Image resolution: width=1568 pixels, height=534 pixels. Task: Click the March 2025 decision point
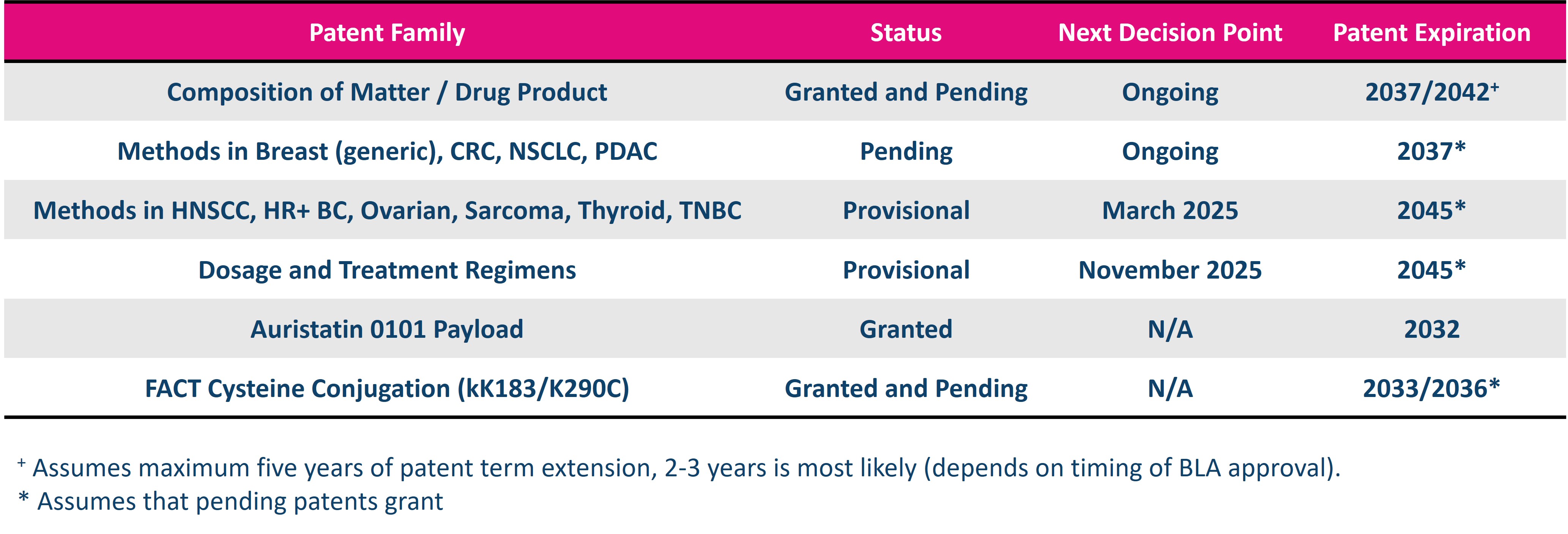[1169, 211]
